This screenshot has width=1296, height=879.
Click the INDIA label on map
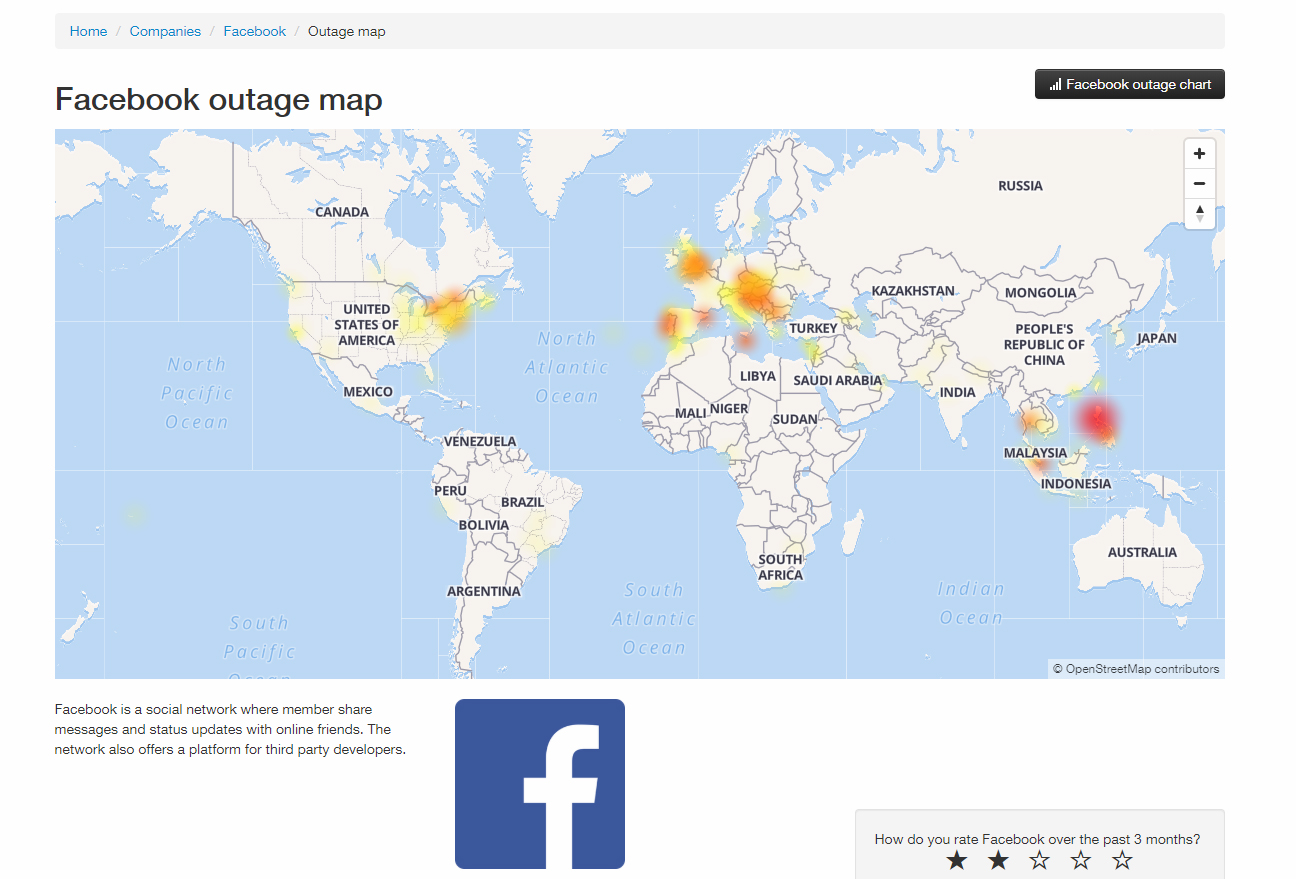[x=957, y=392]
